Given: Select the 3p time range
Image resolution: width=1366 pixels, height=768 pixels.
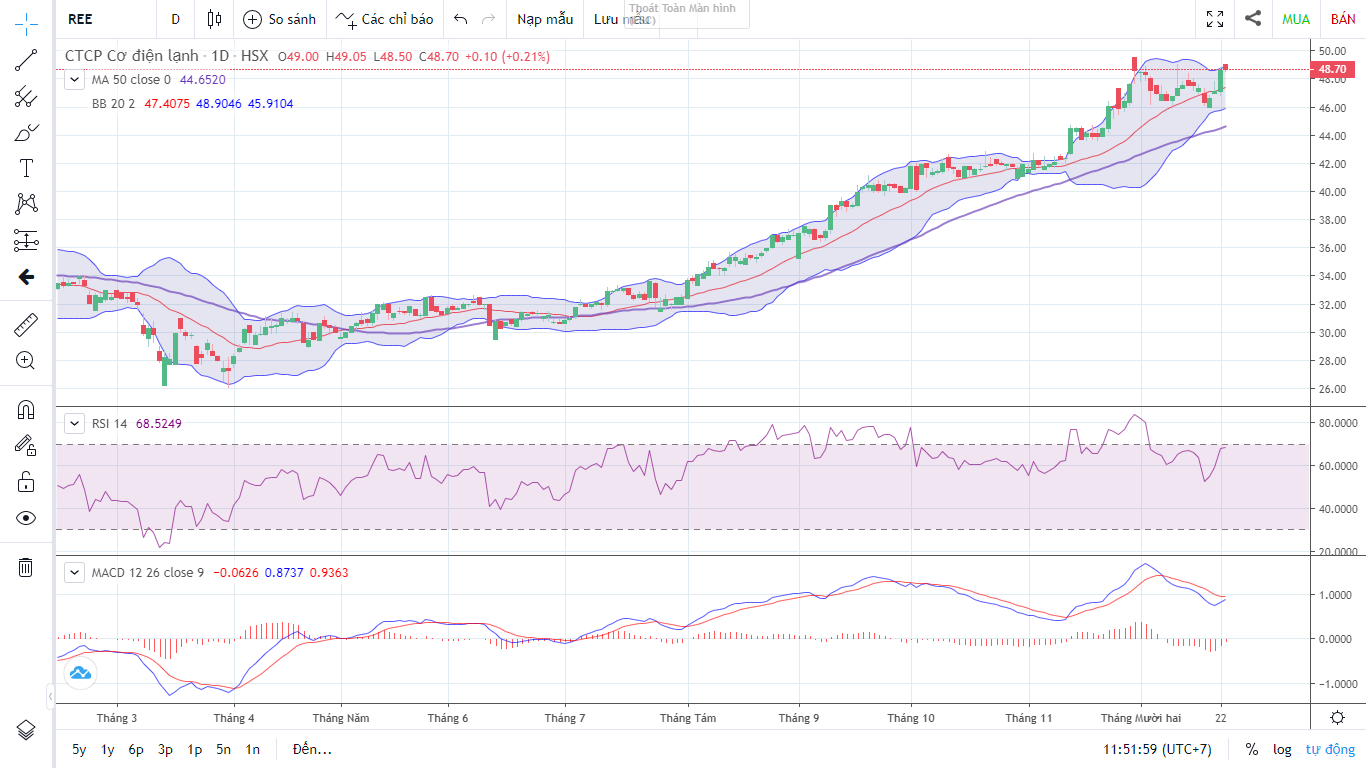Looking at the screenshot, I should tap(165, 749).
